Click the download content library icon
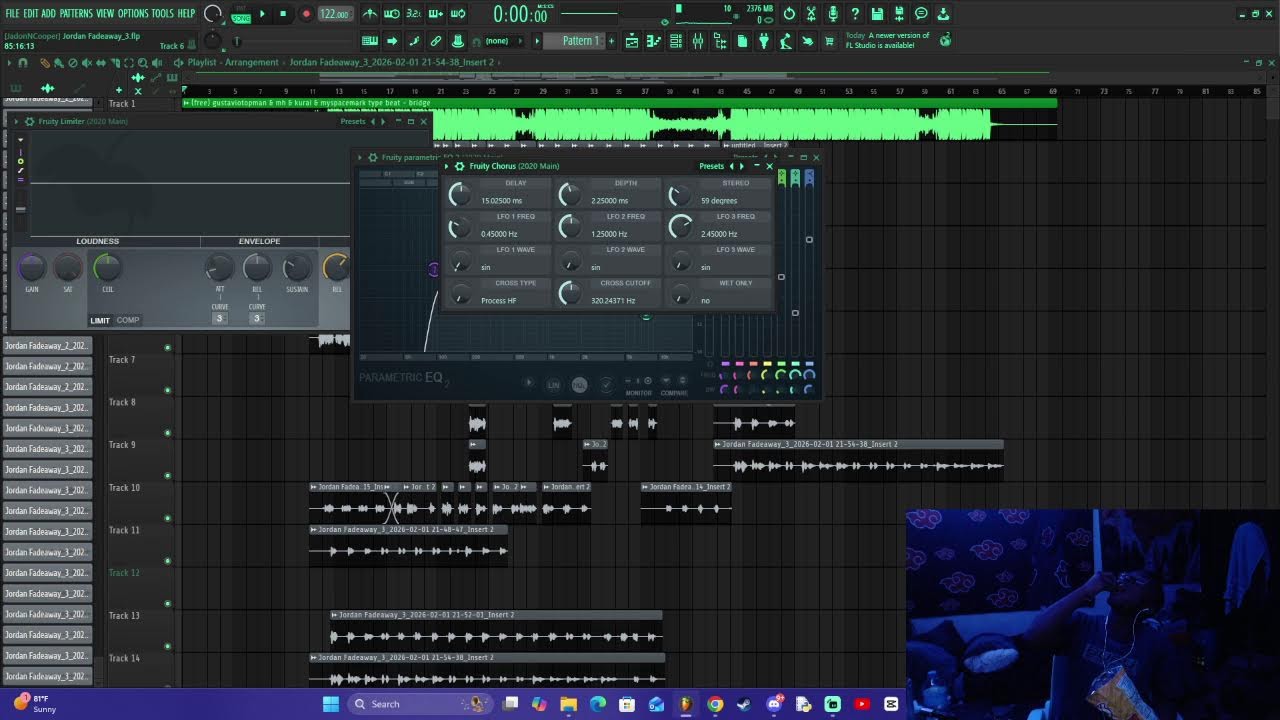Viewport: 1280px width, 720px height. pos(943,14)
